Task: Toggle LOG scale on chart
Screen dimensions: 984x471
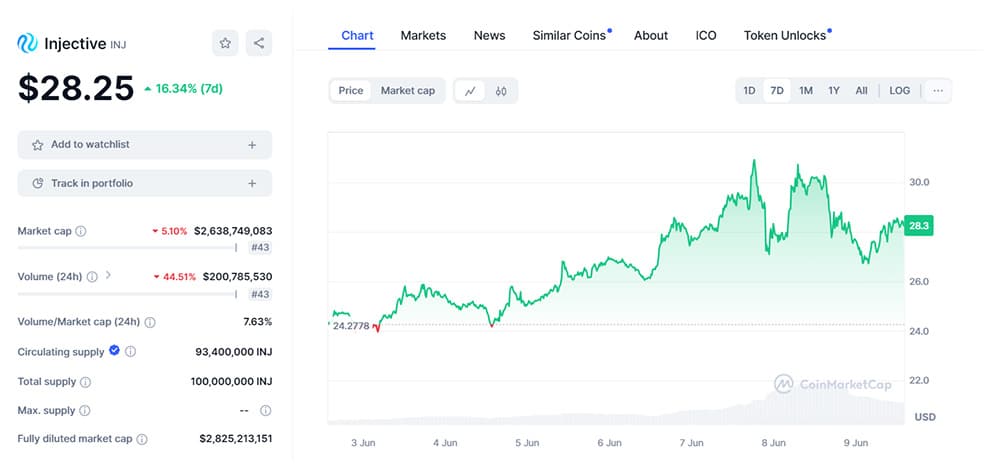Action: click(899, 91)
